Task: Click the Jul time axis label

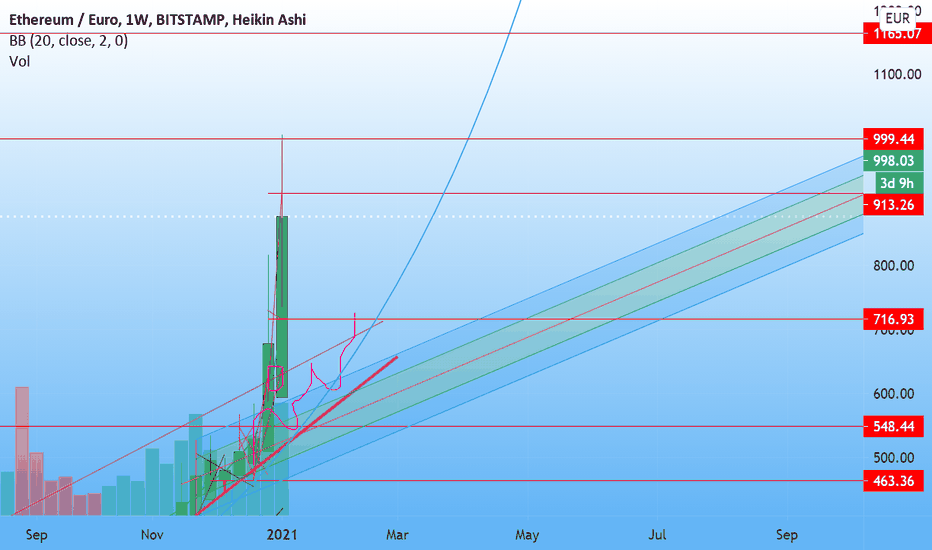Action: point(657,535)
